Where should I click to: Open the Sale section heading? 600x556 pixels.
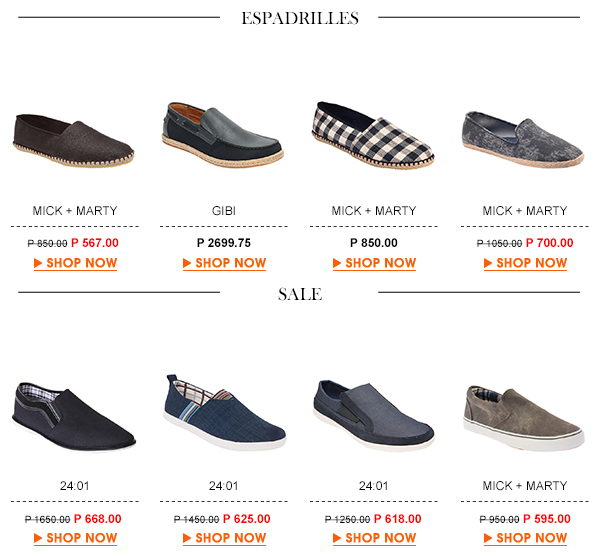pos(300,294)
